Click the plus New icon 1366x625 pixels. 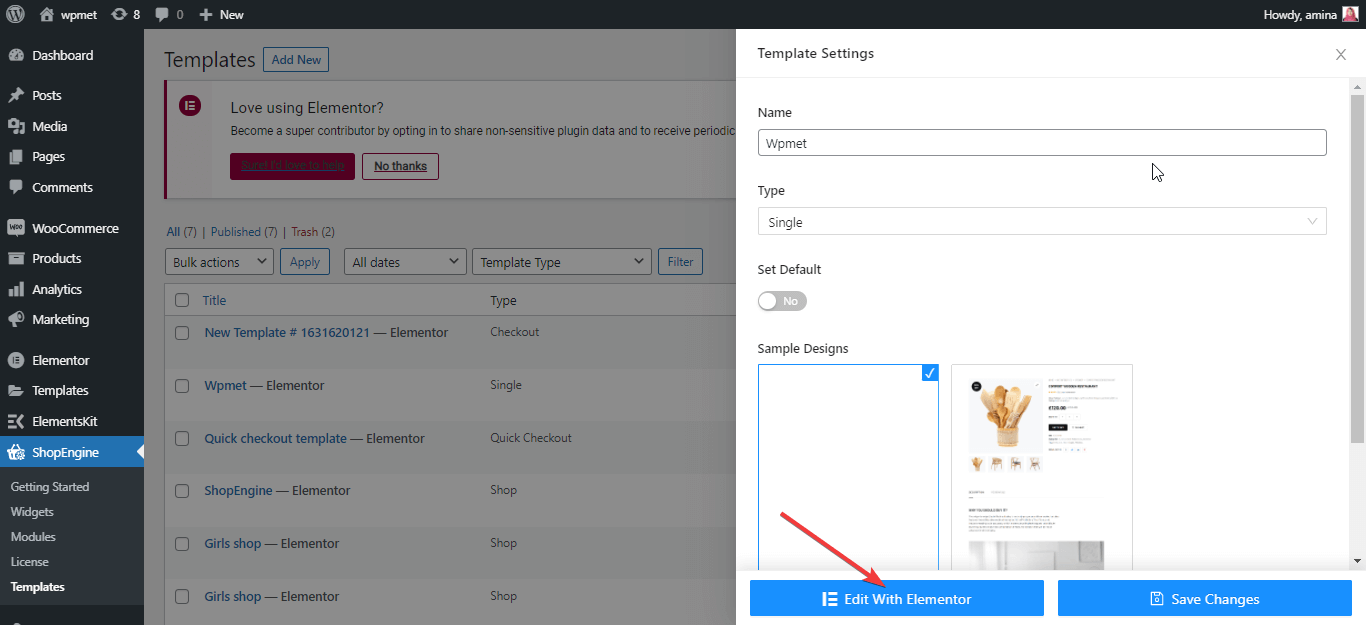pyautogui.click(x=205, y=14)
